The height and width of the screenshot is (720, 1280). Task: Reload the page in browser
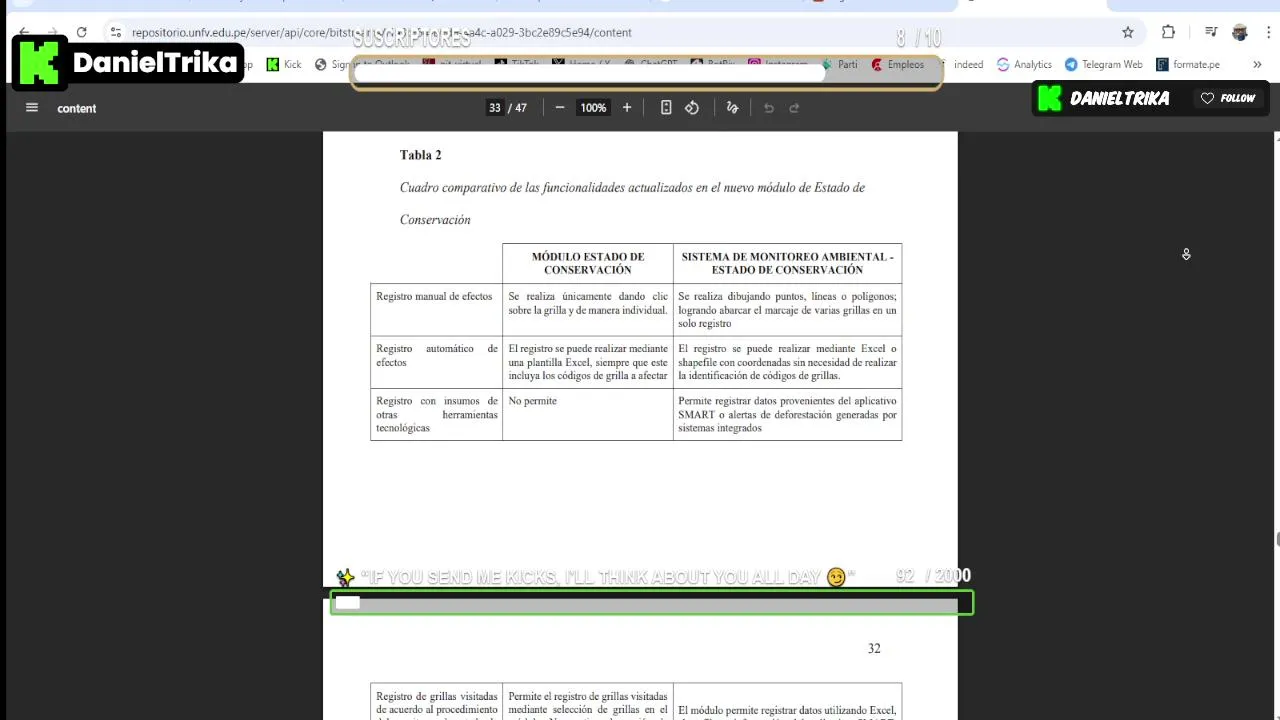81,32
